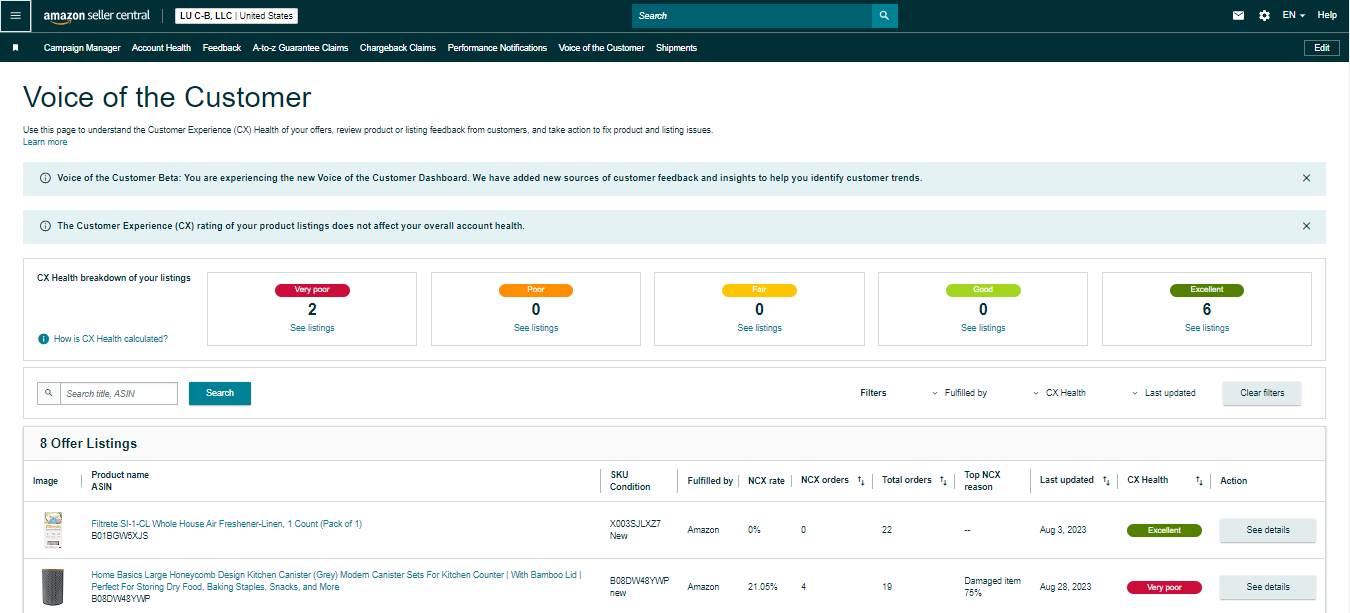Click info icon in the Beta notice banner

pos(45,178)
